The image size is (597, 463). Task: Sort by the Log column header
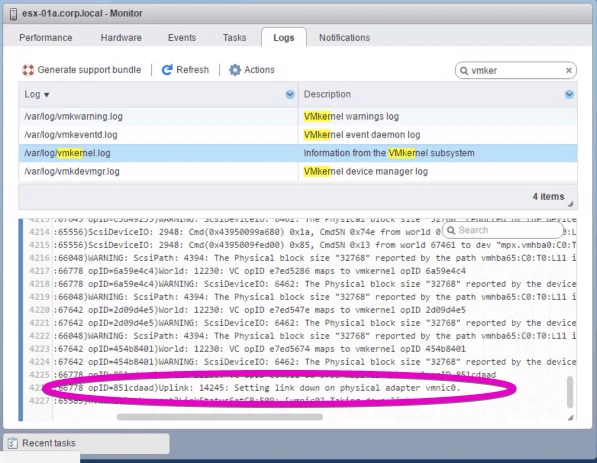[x=37, y=94]
